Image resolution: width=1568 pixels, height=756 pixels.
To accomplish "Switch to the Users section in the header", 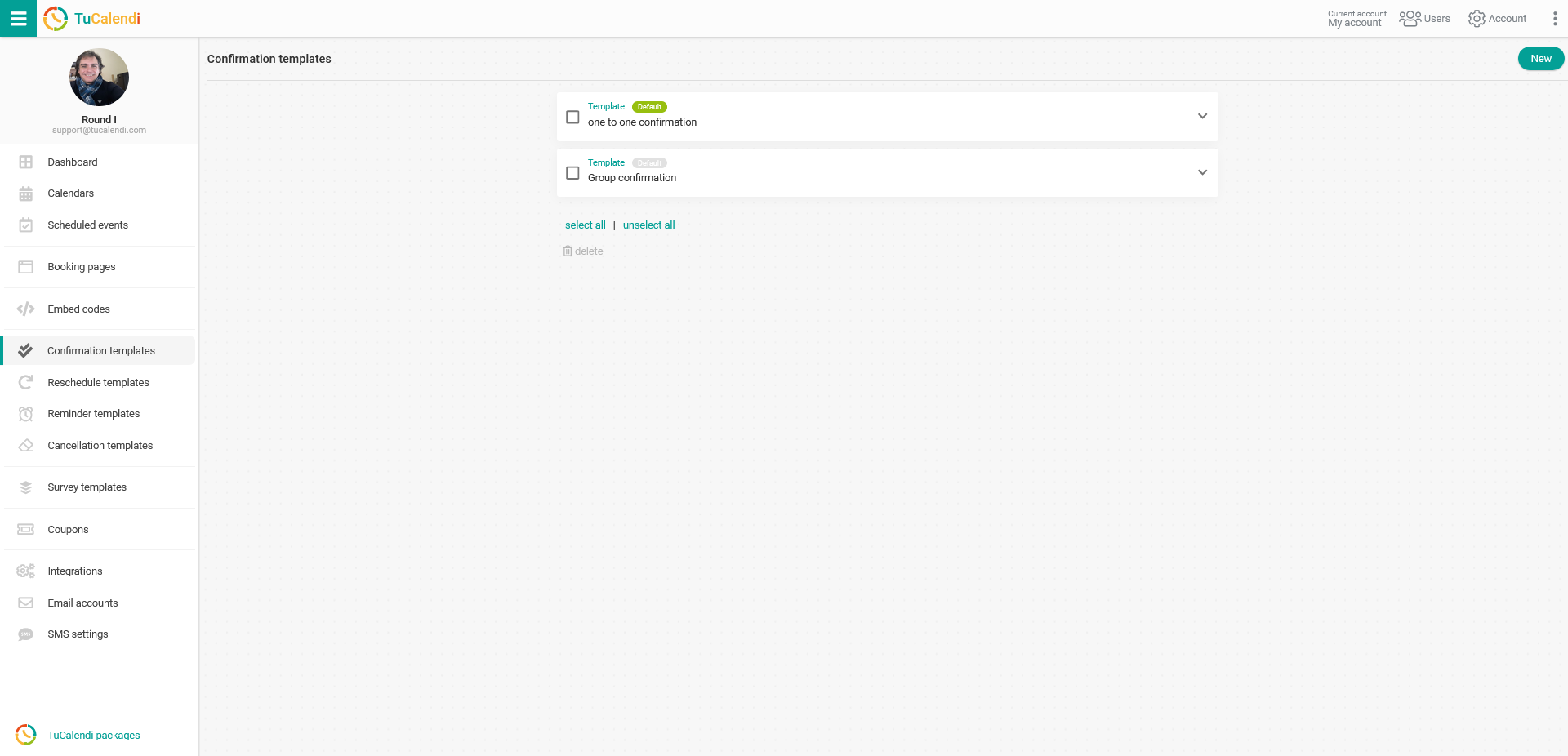I will tap(1425, 18).
